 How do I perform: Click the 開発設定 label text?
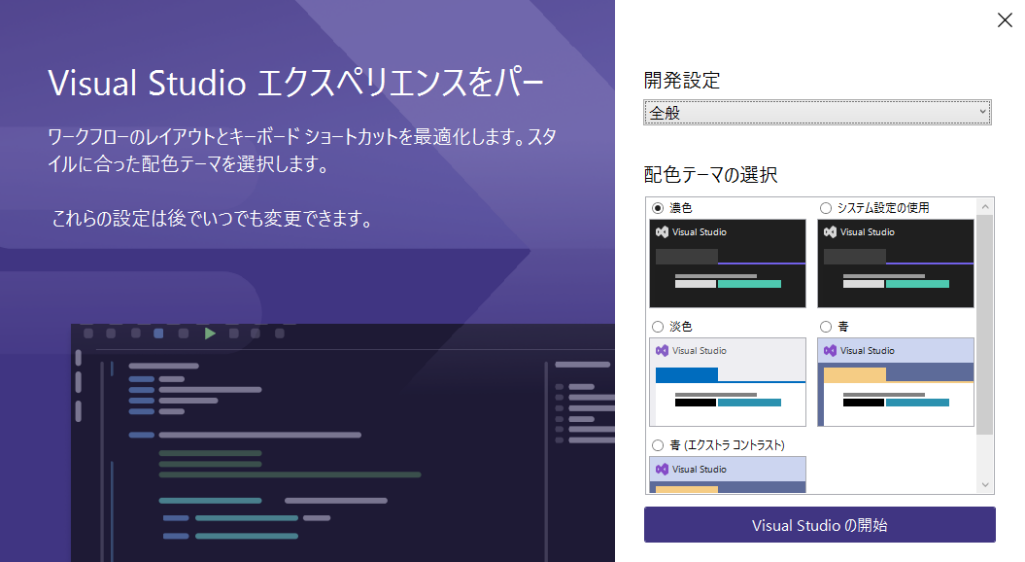coord(682,80)
